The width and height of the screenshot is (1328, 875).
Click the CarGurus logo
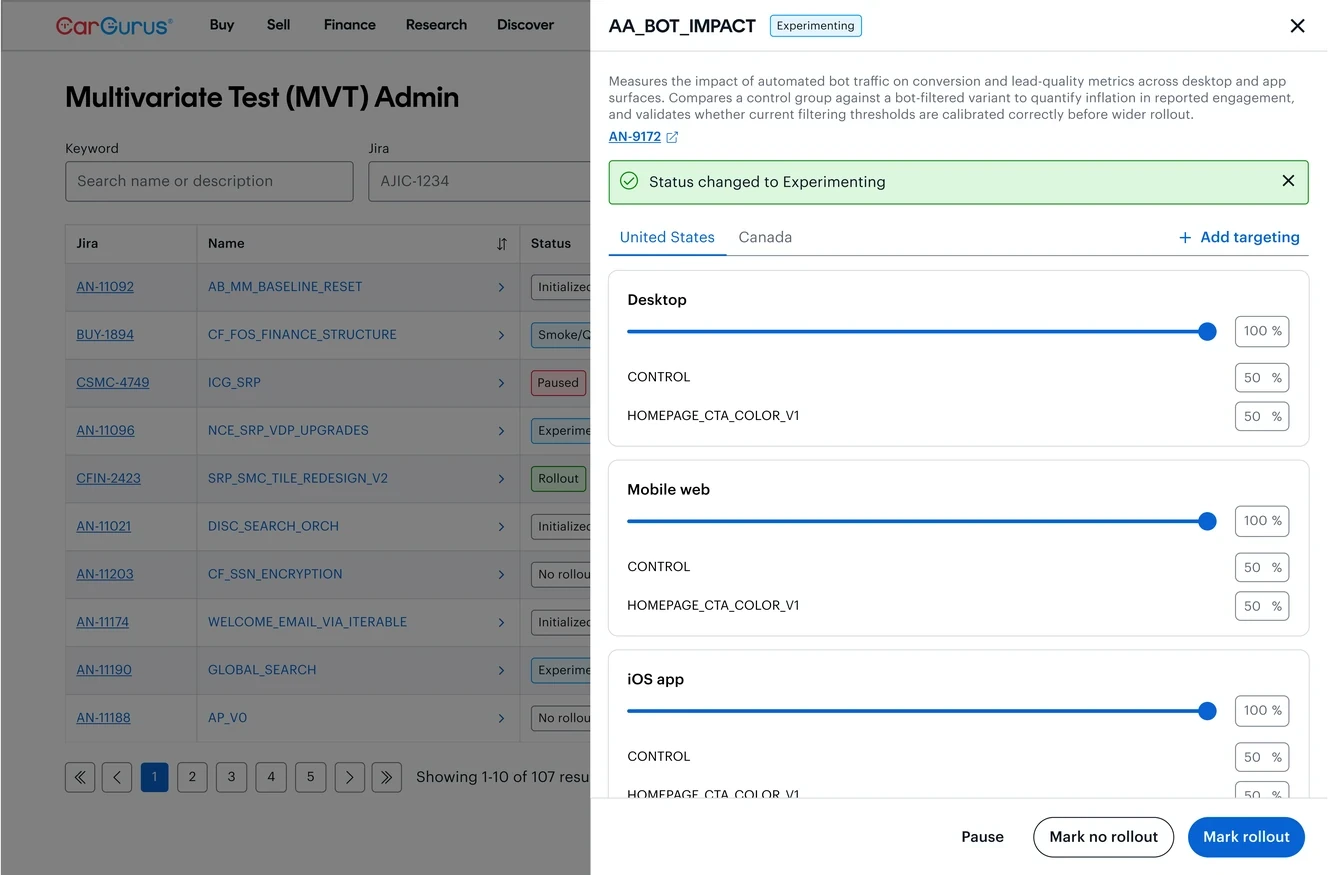coord(114,25)
